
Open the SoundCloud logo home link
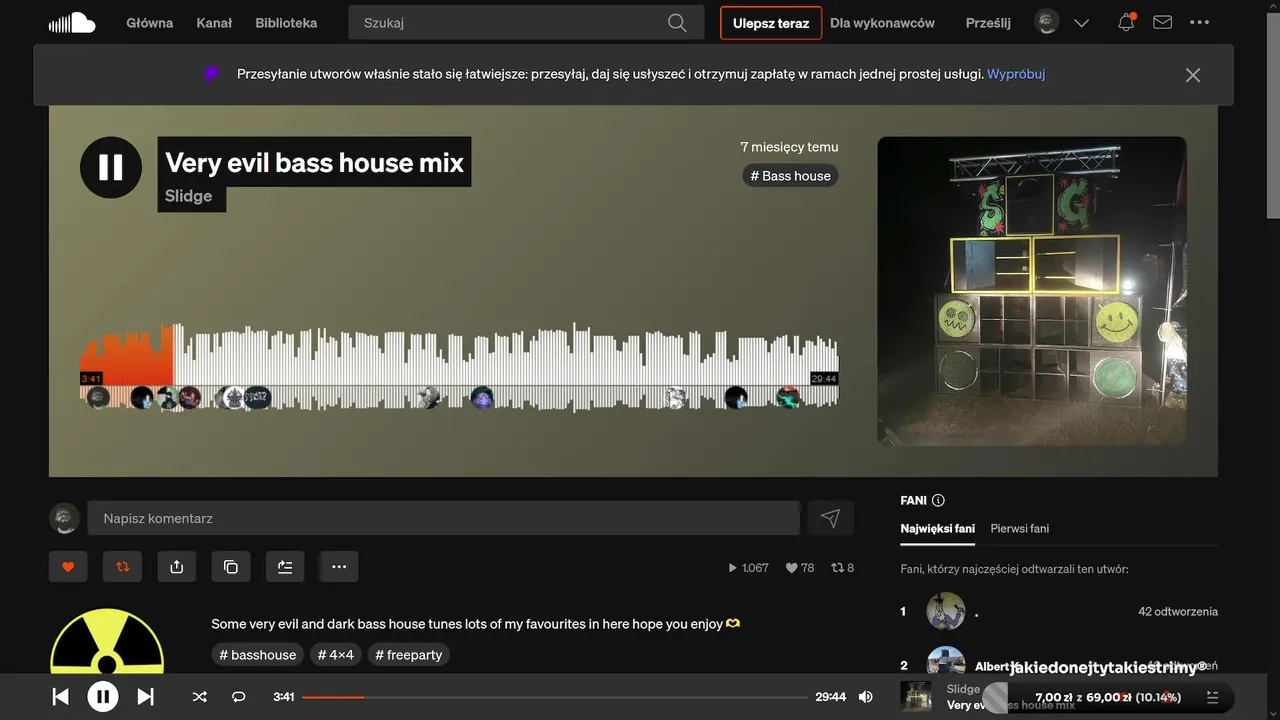tap(72, 23)
